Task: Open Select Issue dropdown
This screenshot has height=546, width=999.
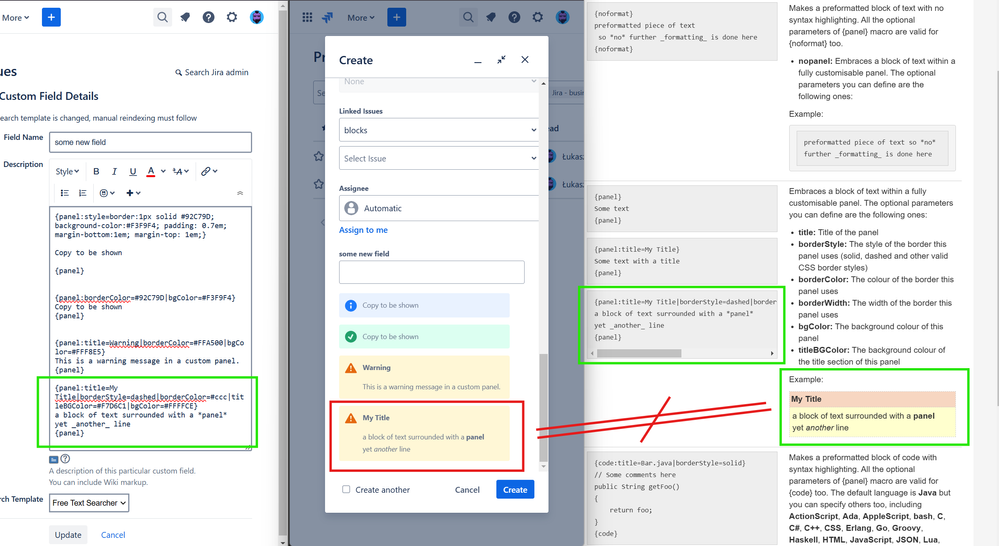Action: tap(439, 158)
